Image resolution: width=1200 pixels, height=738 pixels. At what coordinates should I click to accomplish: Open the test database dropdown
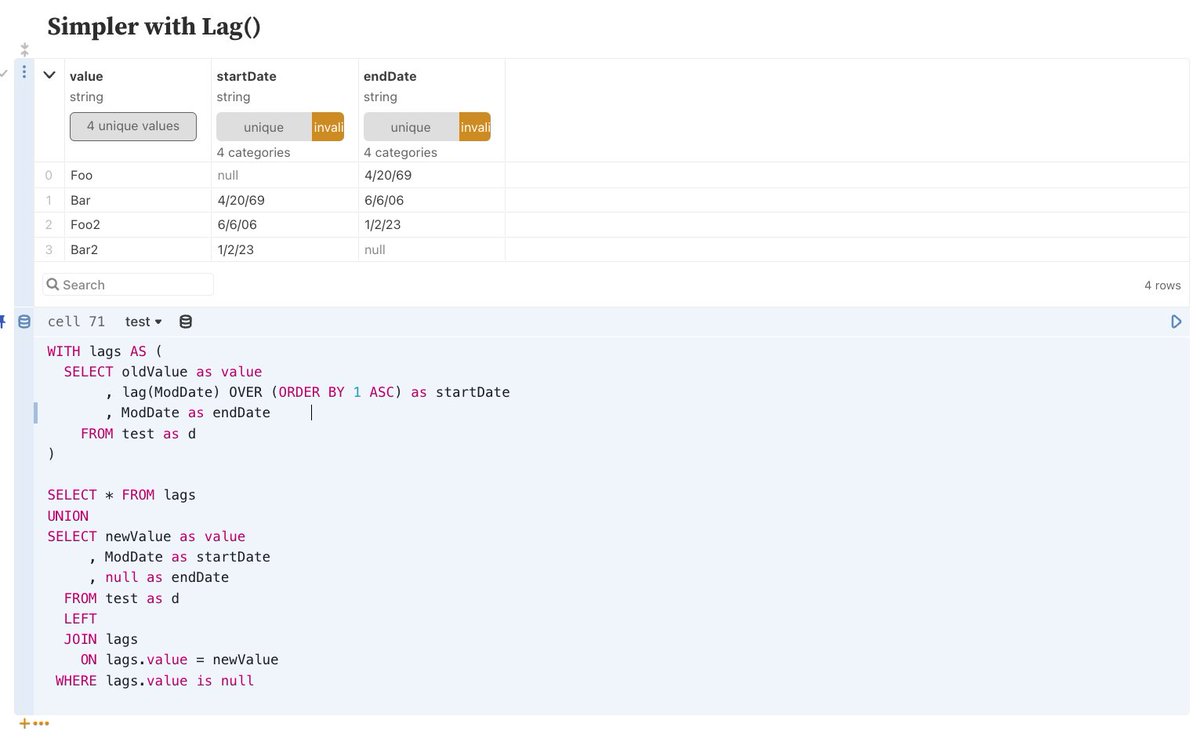click(143, 321)
